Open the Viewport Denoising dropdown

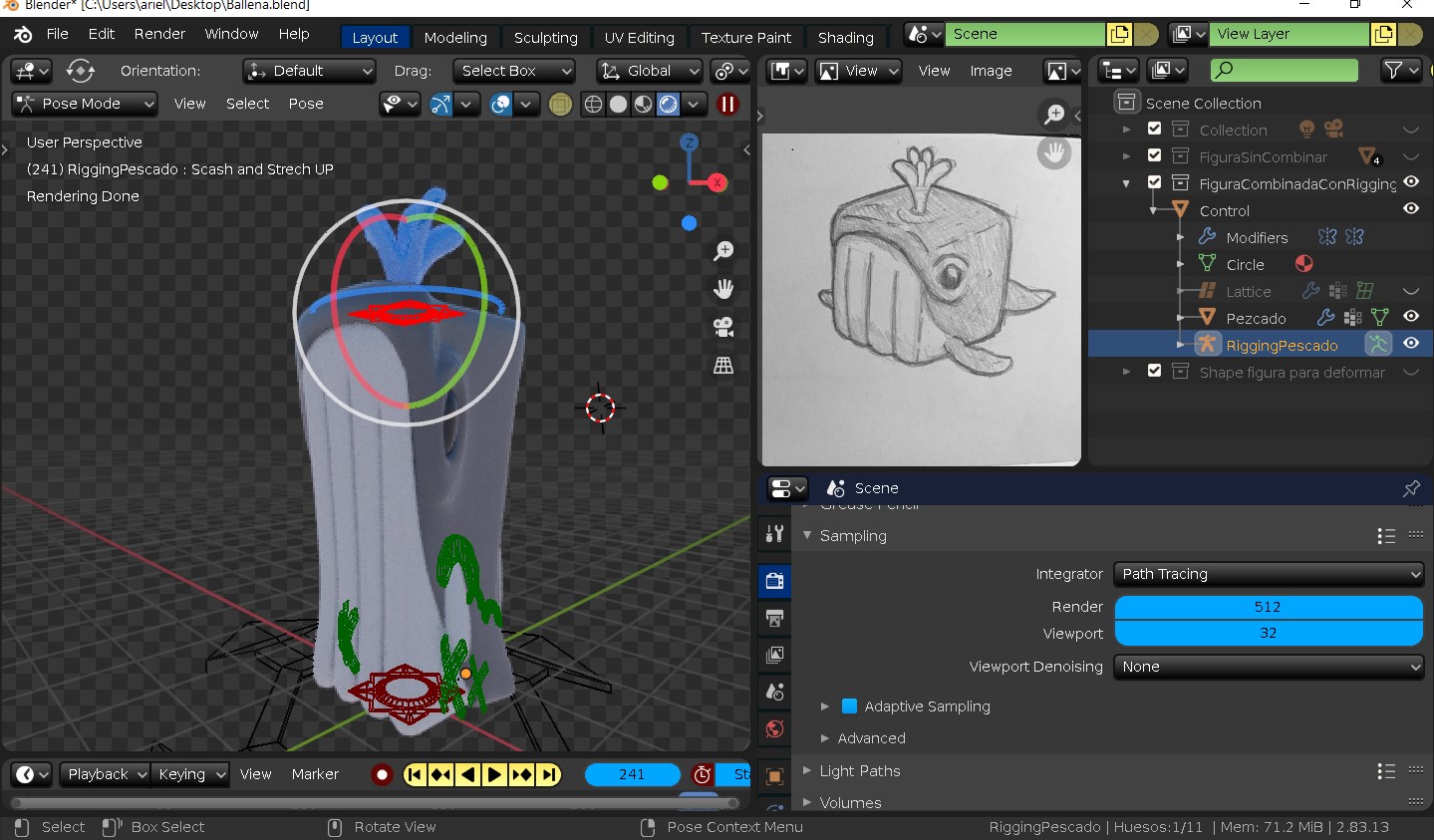click(1269, 667)
